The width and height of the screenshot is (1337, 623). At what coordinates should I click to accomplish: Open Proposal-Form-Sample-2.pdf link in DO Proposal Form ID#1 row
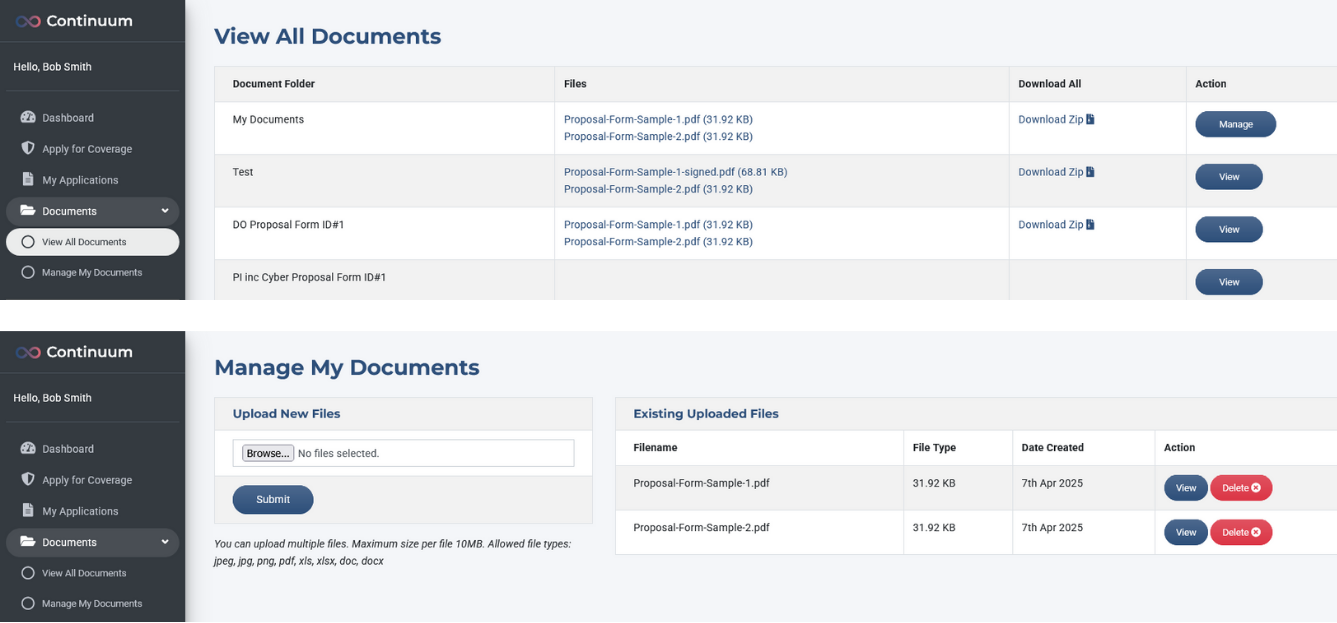658,242
